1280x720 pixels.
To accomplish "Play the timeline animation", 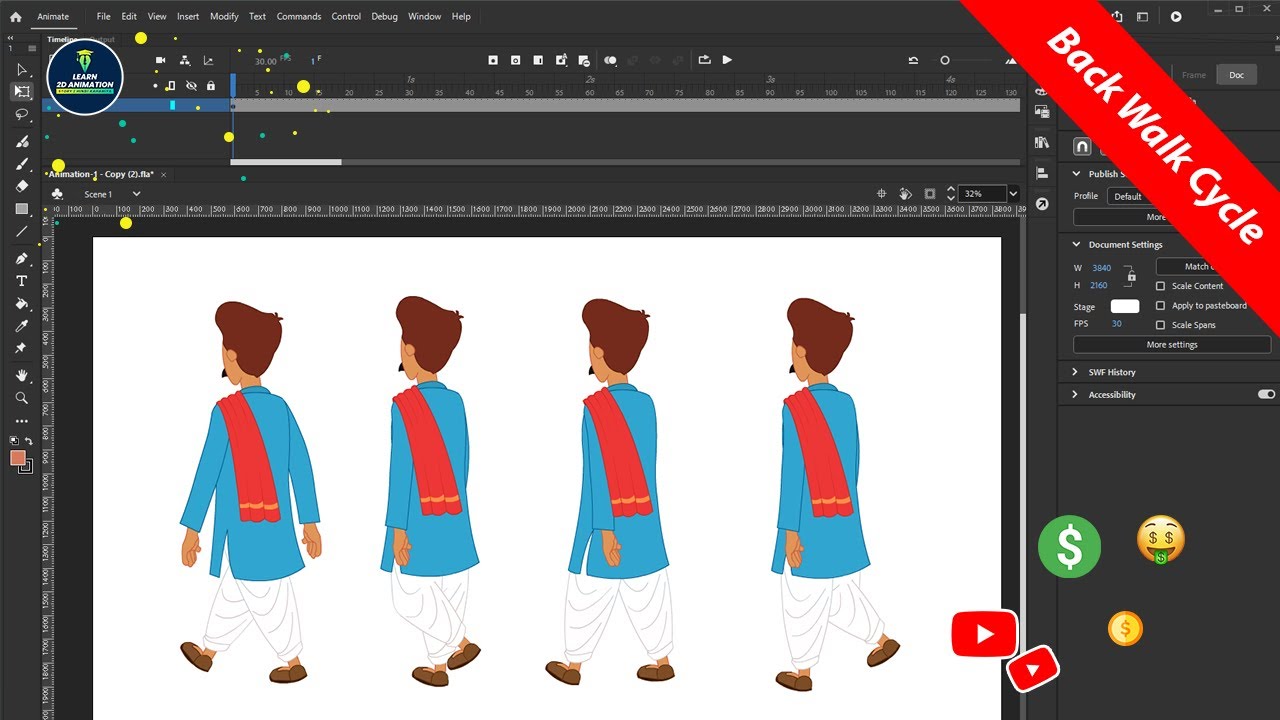I will 727,60.
